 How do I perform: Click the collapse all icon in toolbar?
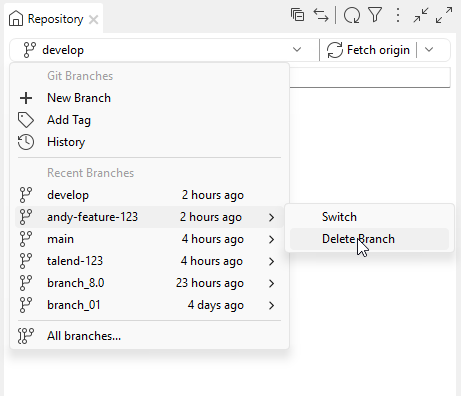coord(297,15)
